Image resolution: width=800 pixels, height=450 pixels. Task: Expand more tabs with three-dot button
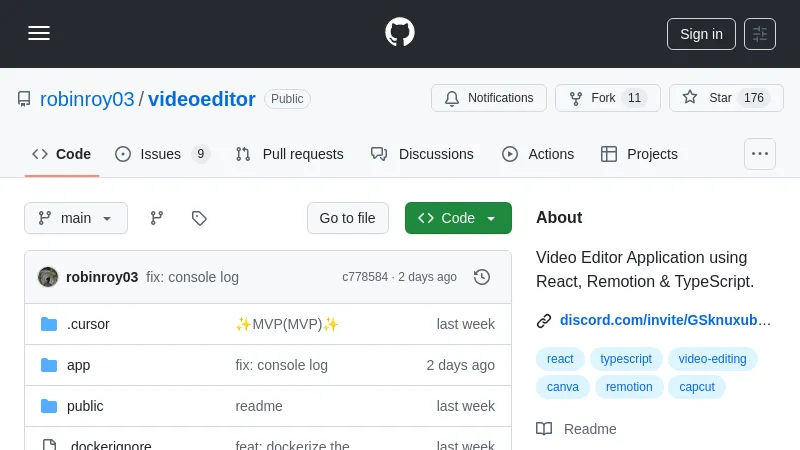[760, 154]
